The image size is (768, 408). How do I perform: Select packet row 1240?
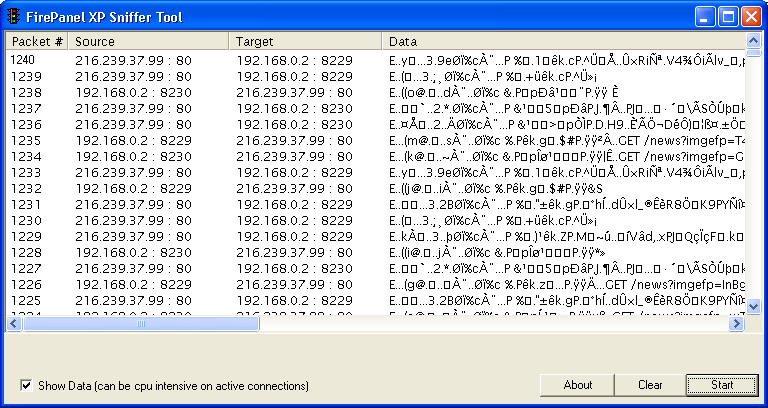coord(376,60)
